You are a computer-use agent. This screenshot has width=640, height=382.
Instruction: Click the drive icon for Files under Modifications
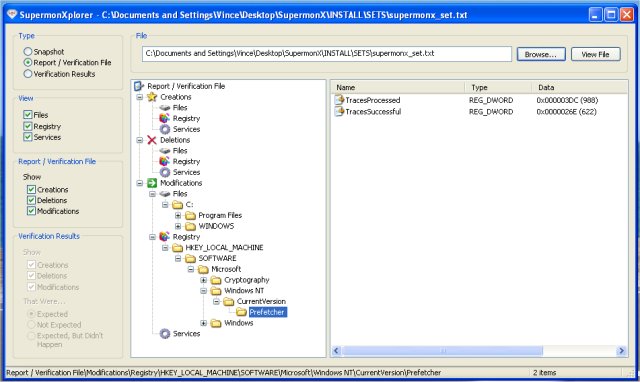pos(165,194)
